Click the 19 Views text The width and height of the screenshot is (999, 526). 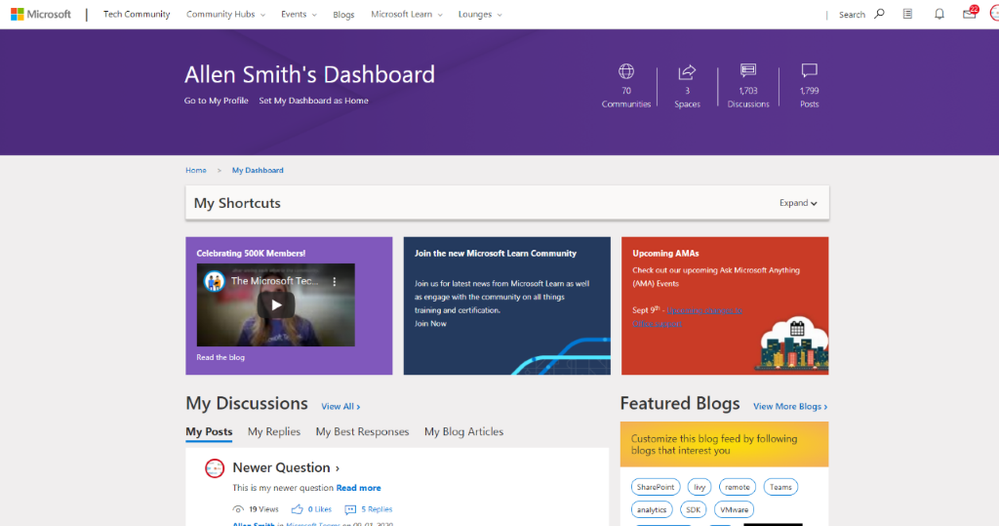(x=263, y=509)
